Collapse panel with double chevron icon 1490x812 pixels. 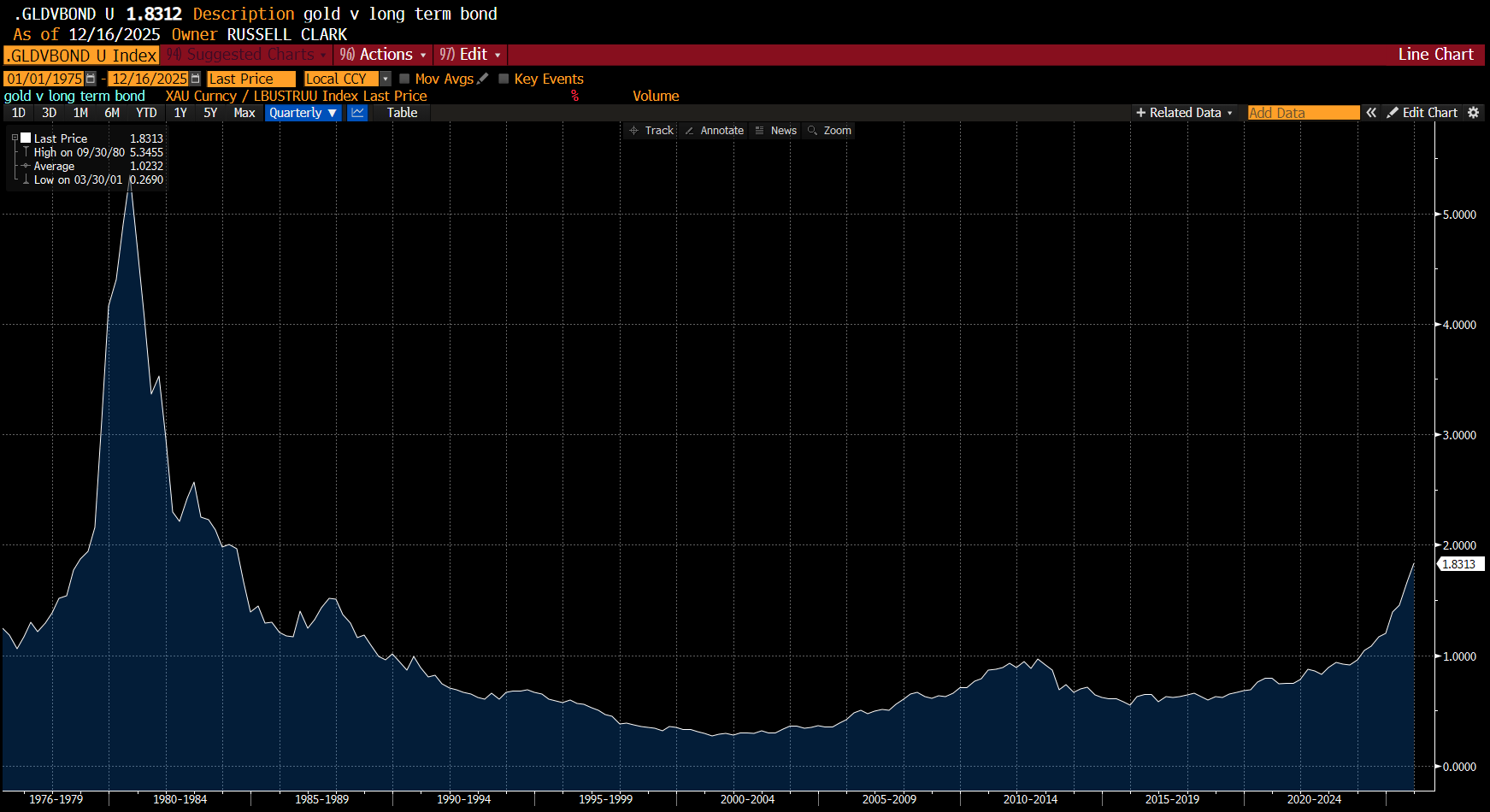point(1371,113)
